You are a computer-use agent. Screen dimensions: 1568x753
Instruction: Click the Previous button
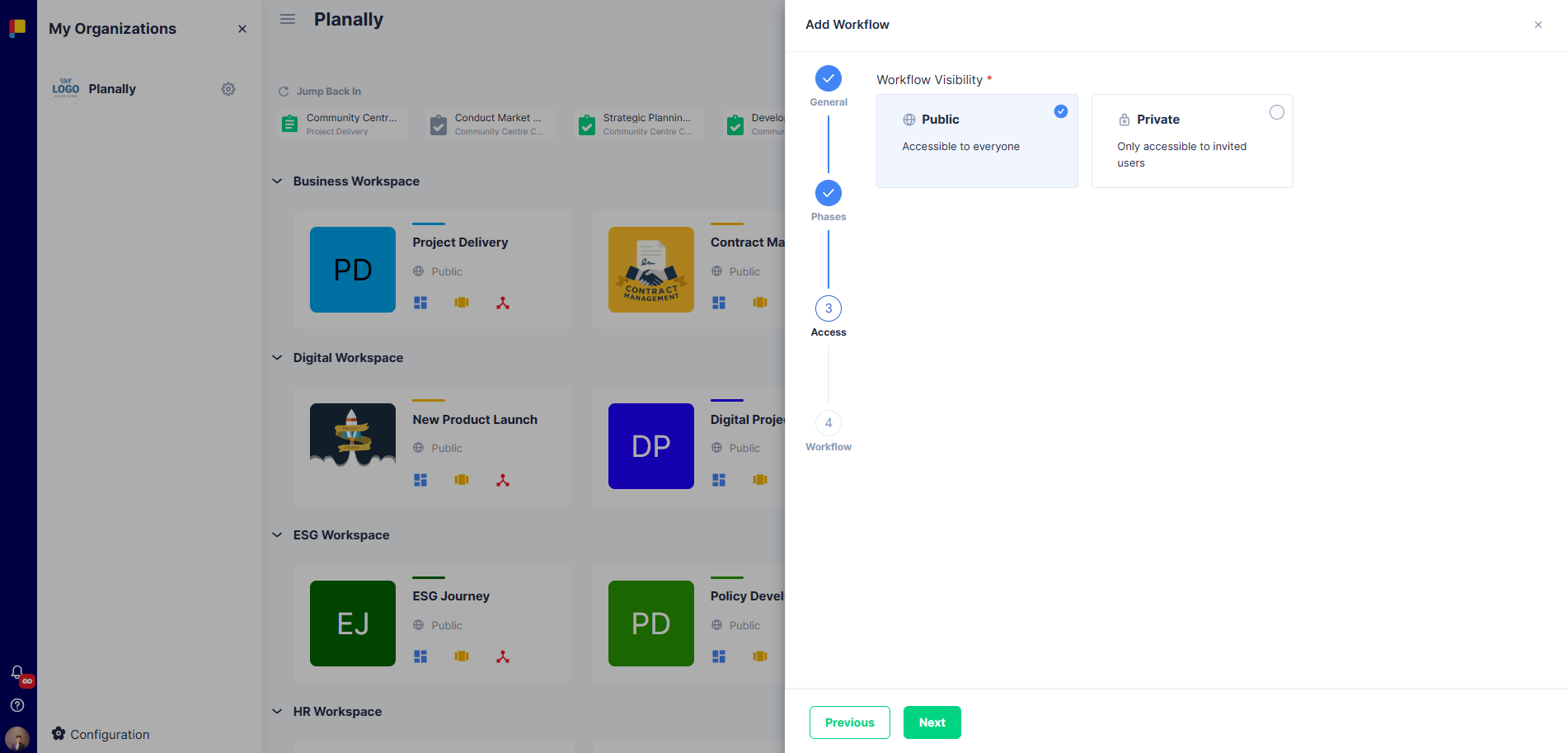(x=849, y=722)
